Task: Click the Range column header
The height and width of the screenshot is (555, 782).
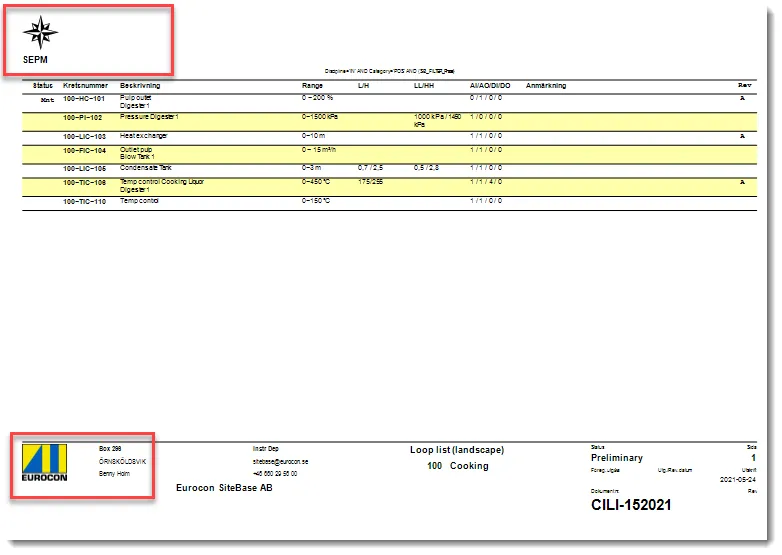Action: [x=312, y=86]
